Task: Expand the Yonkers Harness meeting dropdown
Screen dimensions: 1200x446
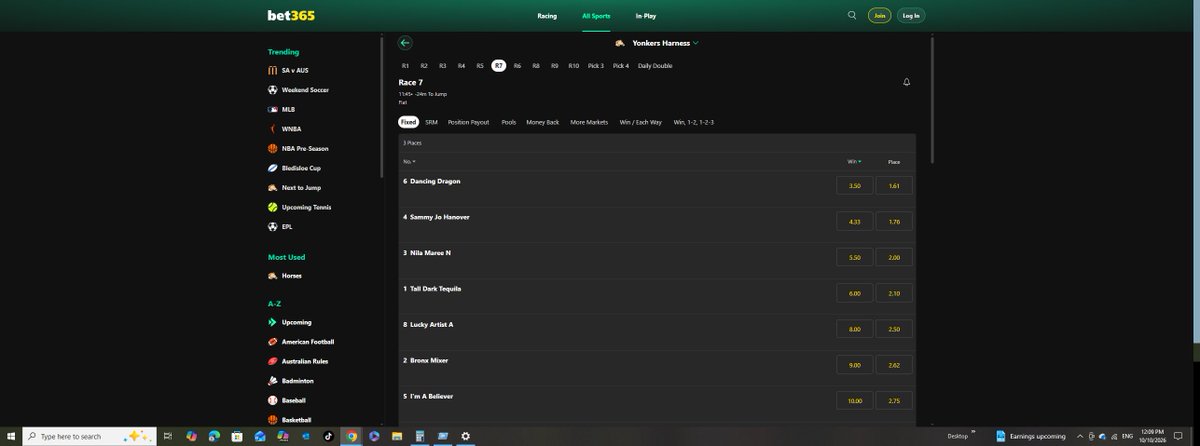Action: (695, 43)
